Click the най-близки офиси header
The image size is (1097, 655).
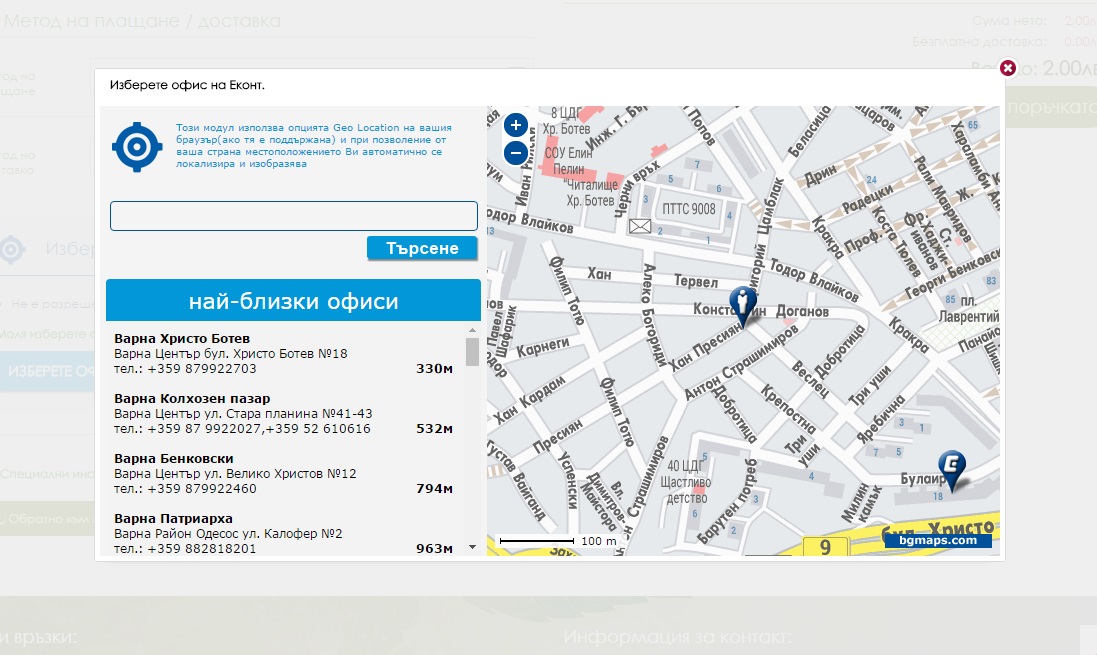coord(293,301)
